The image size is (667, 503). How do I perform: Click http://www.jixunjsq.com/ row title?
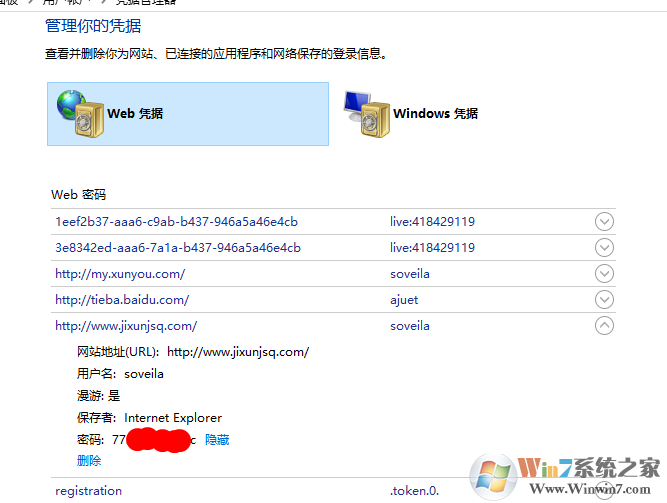(126, 326)
